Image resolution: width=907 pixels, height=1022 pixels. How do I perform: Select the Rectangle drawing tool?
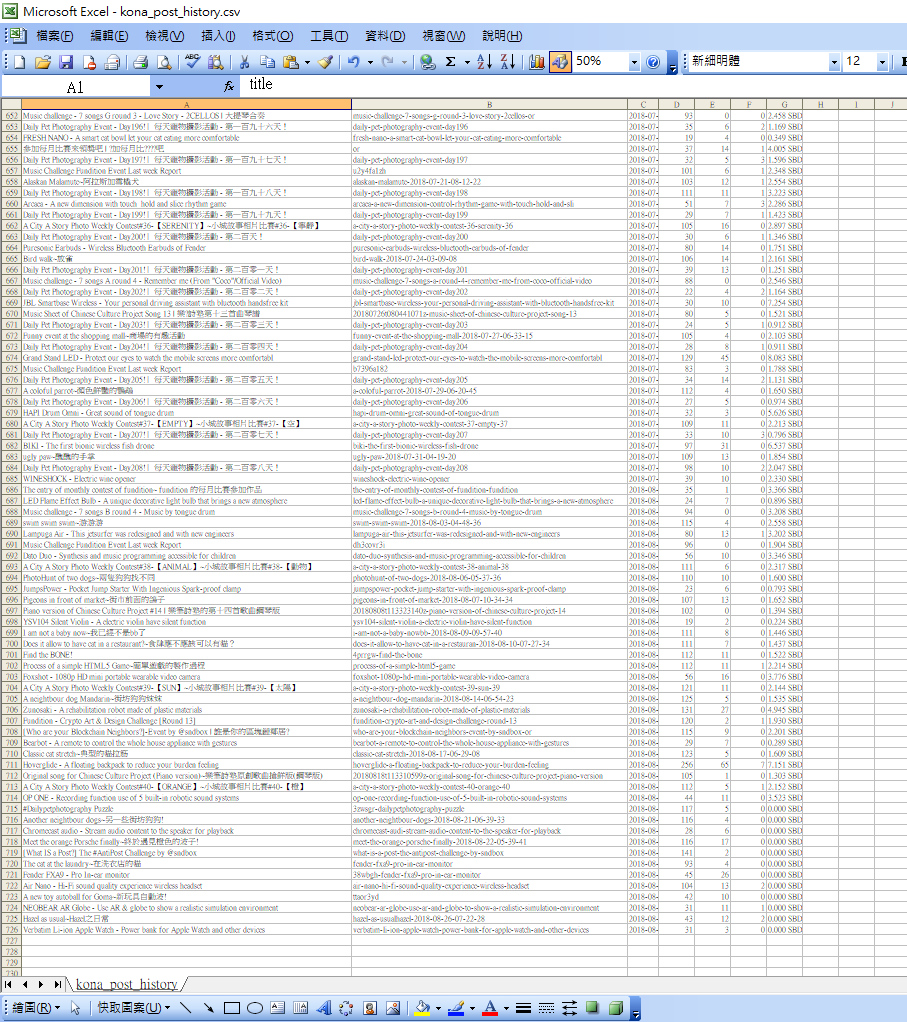coord(231,1008)
